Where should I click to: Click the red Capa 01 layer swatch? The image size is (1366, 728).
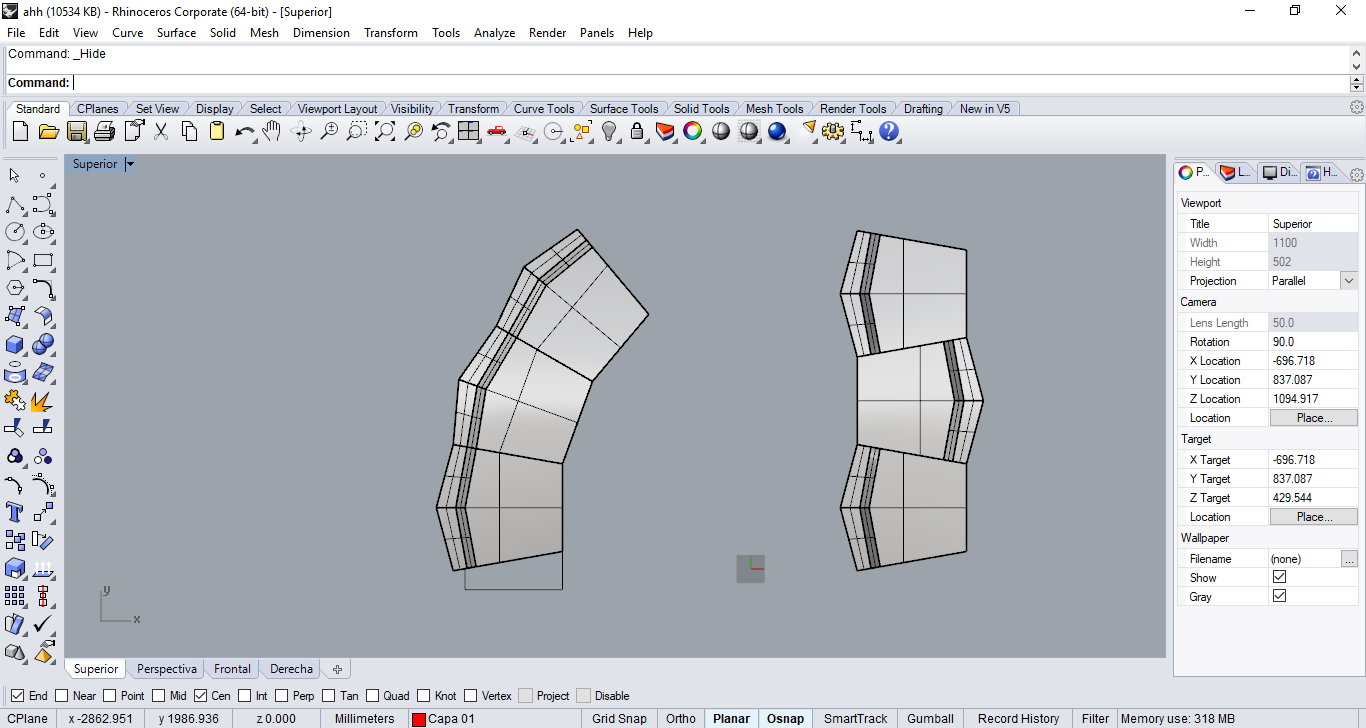[x=419, y=719]
